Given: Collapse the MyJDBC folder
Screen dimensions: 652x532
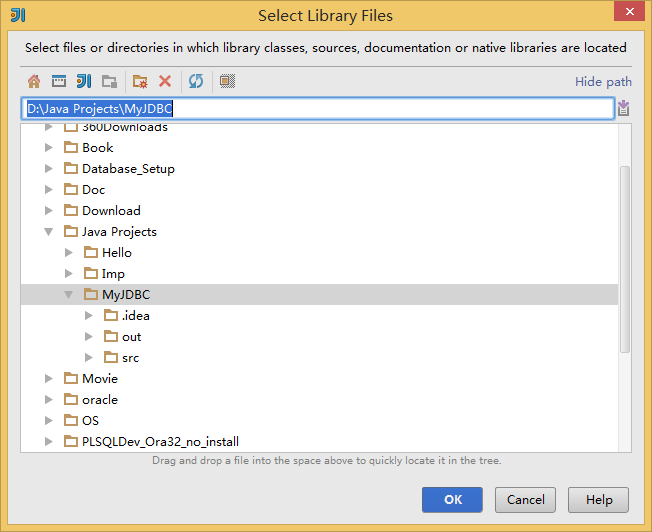Looking at the screenshot, I should pyautogui.click(x=69, y=294).
